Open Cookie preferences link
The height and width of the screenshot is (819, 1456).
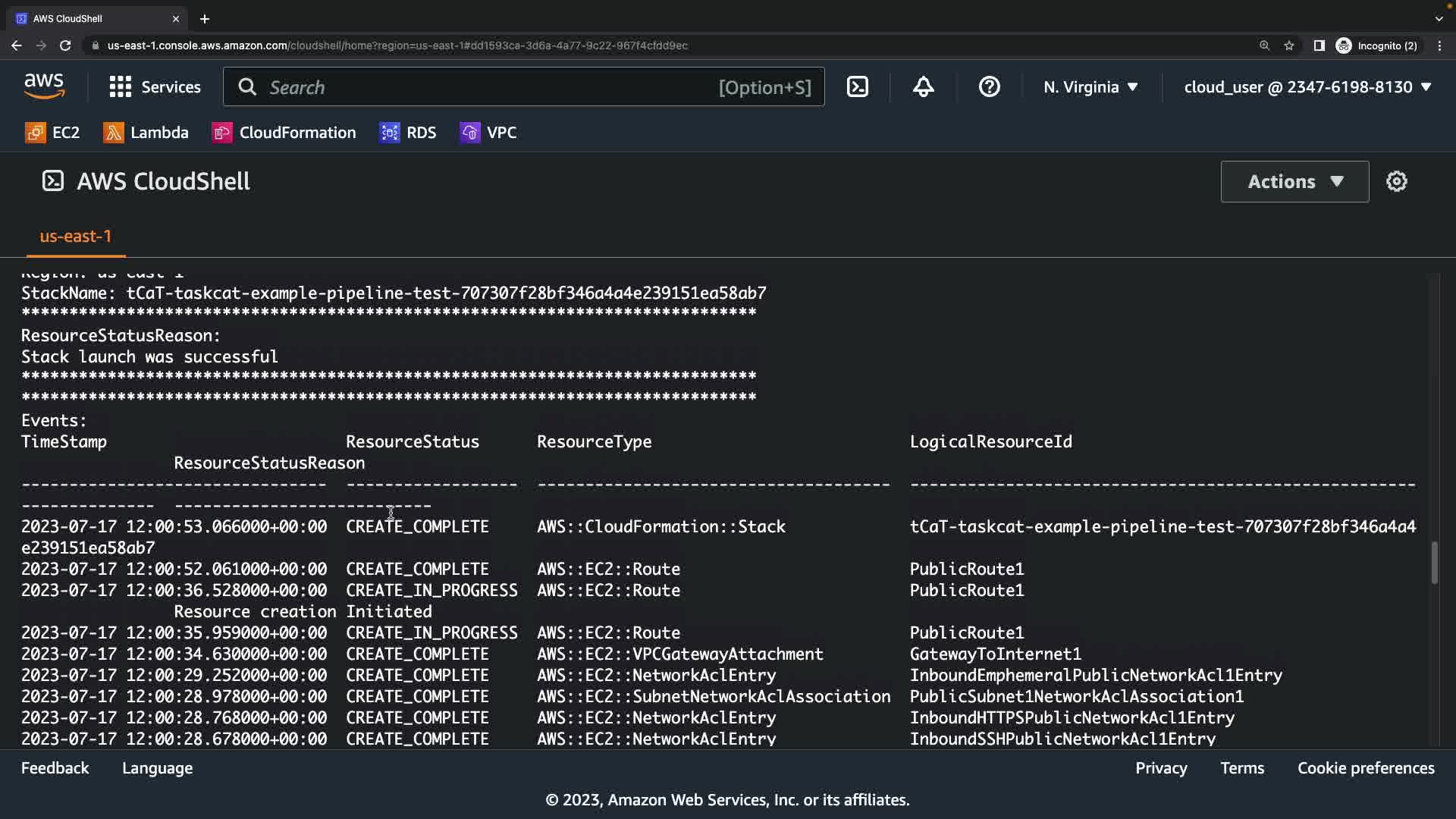tap(1365, 768)
